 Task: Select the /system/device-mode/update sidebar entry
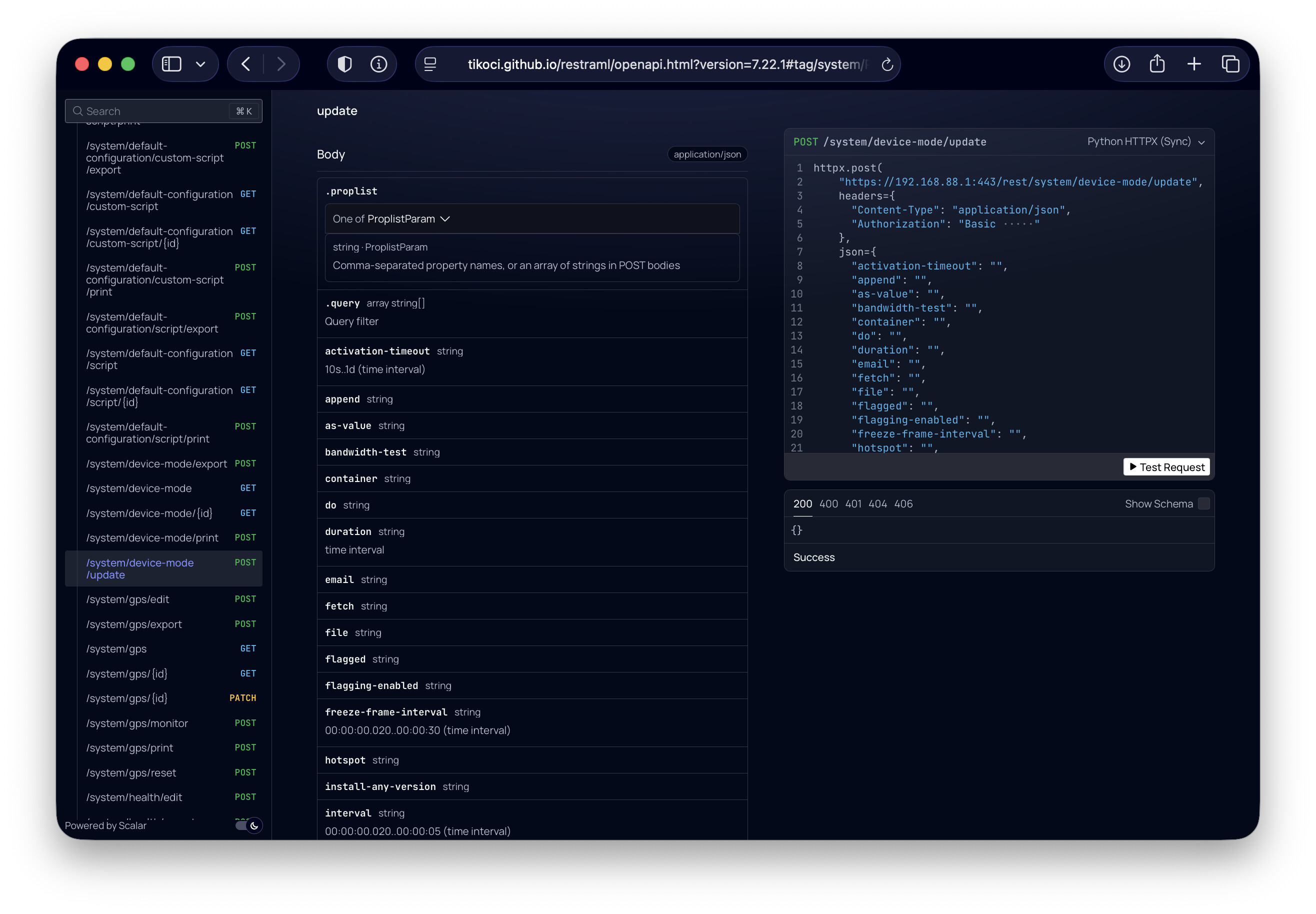click(164, 568)
